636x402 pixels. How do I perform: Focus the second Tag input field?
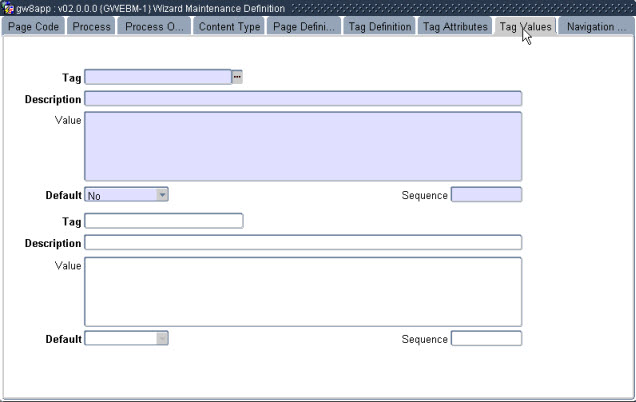164,221
